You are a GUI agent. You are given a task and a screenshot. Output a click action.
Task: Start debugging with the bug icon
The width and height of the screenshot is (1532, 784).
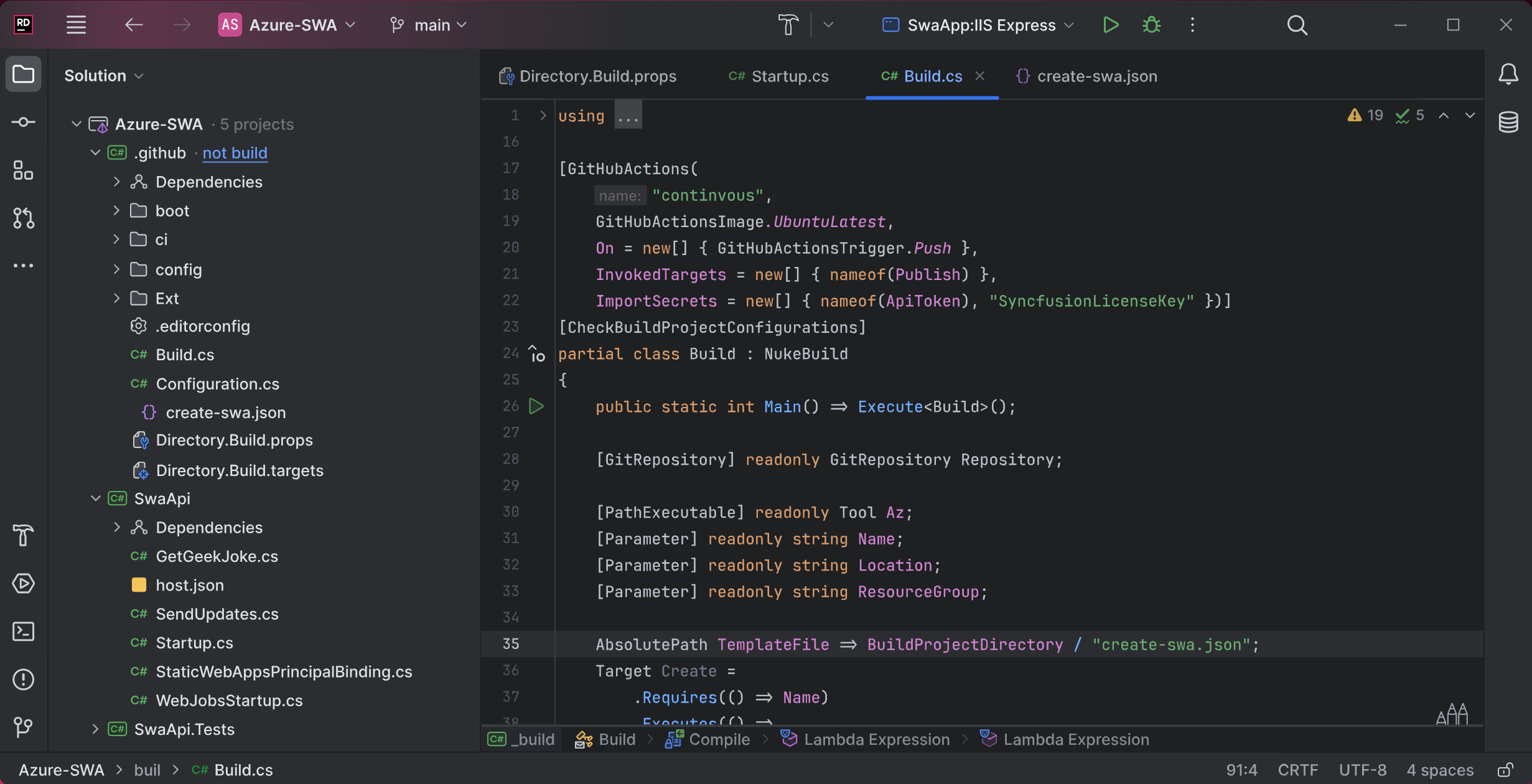(1151, 25)
